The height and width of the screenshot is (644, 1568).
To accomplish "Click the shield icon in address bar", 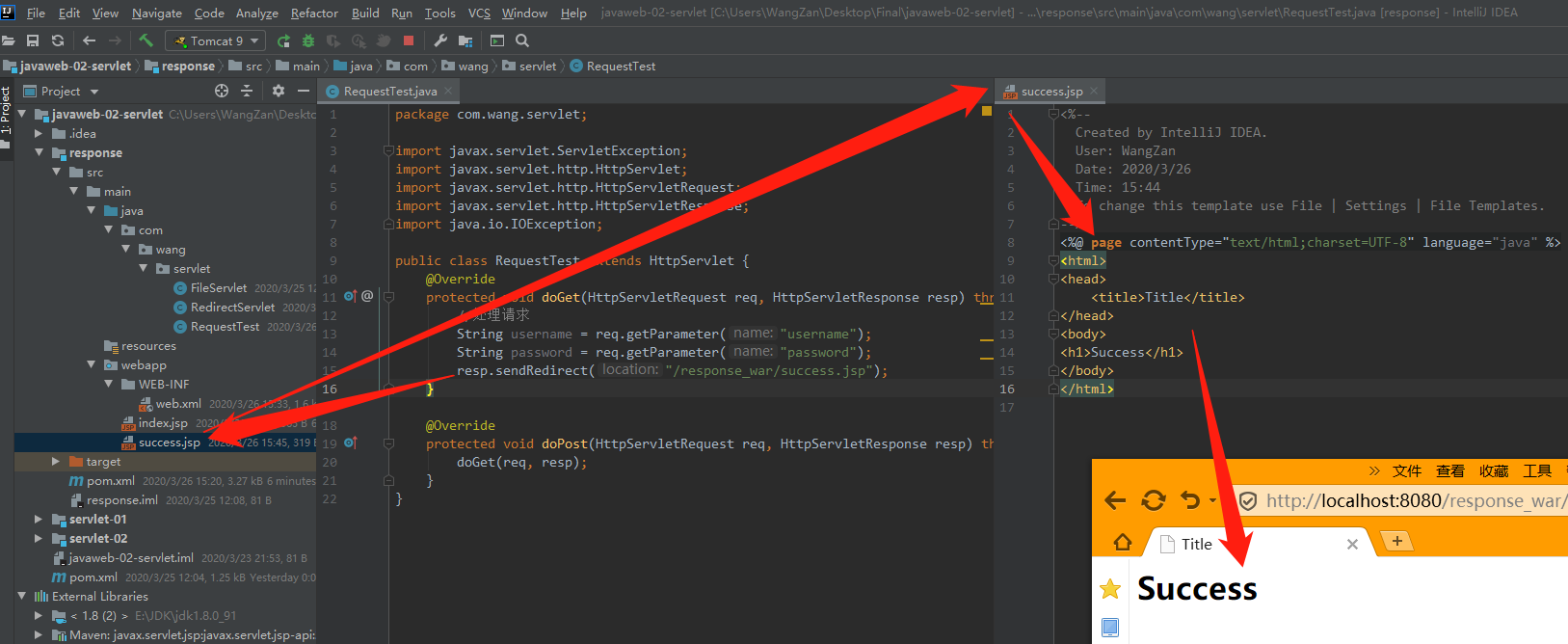I will pyautogui.click(x=1248, y=501).
